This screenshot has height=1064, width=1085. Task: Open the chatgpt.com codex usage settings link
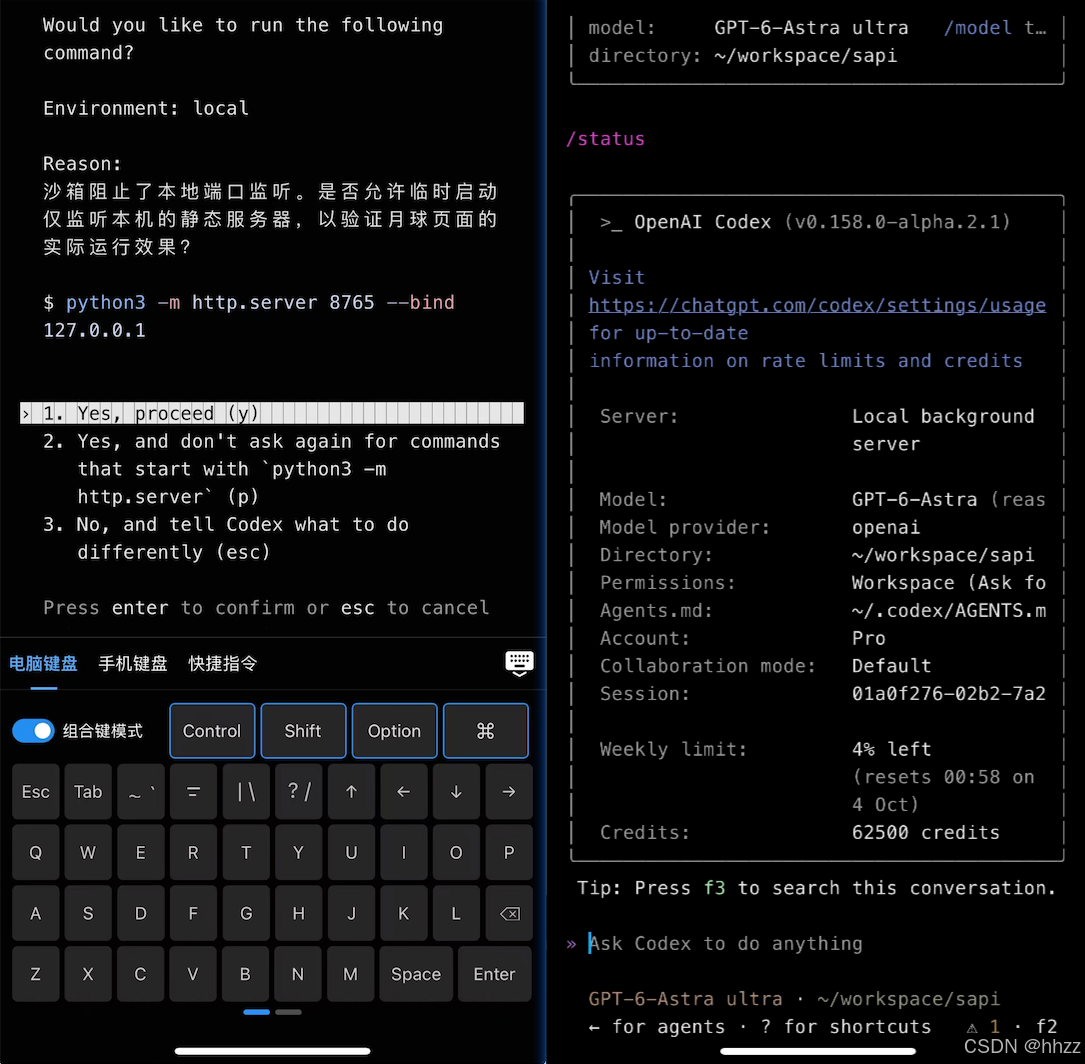pyautogui.click(x=817, y=305)
